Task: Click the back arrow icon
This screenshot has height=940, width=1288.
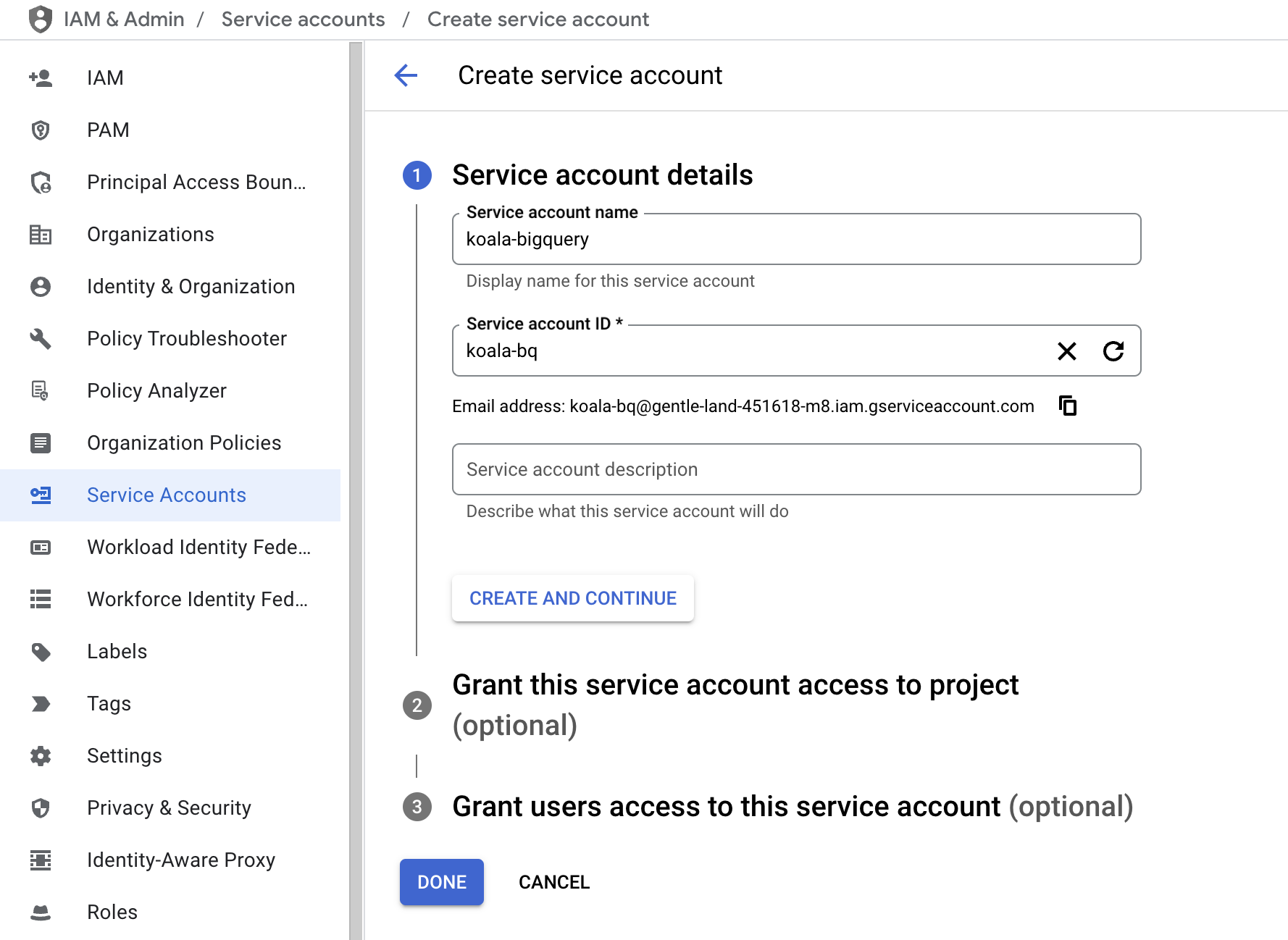Action: [x=406, y=75]
